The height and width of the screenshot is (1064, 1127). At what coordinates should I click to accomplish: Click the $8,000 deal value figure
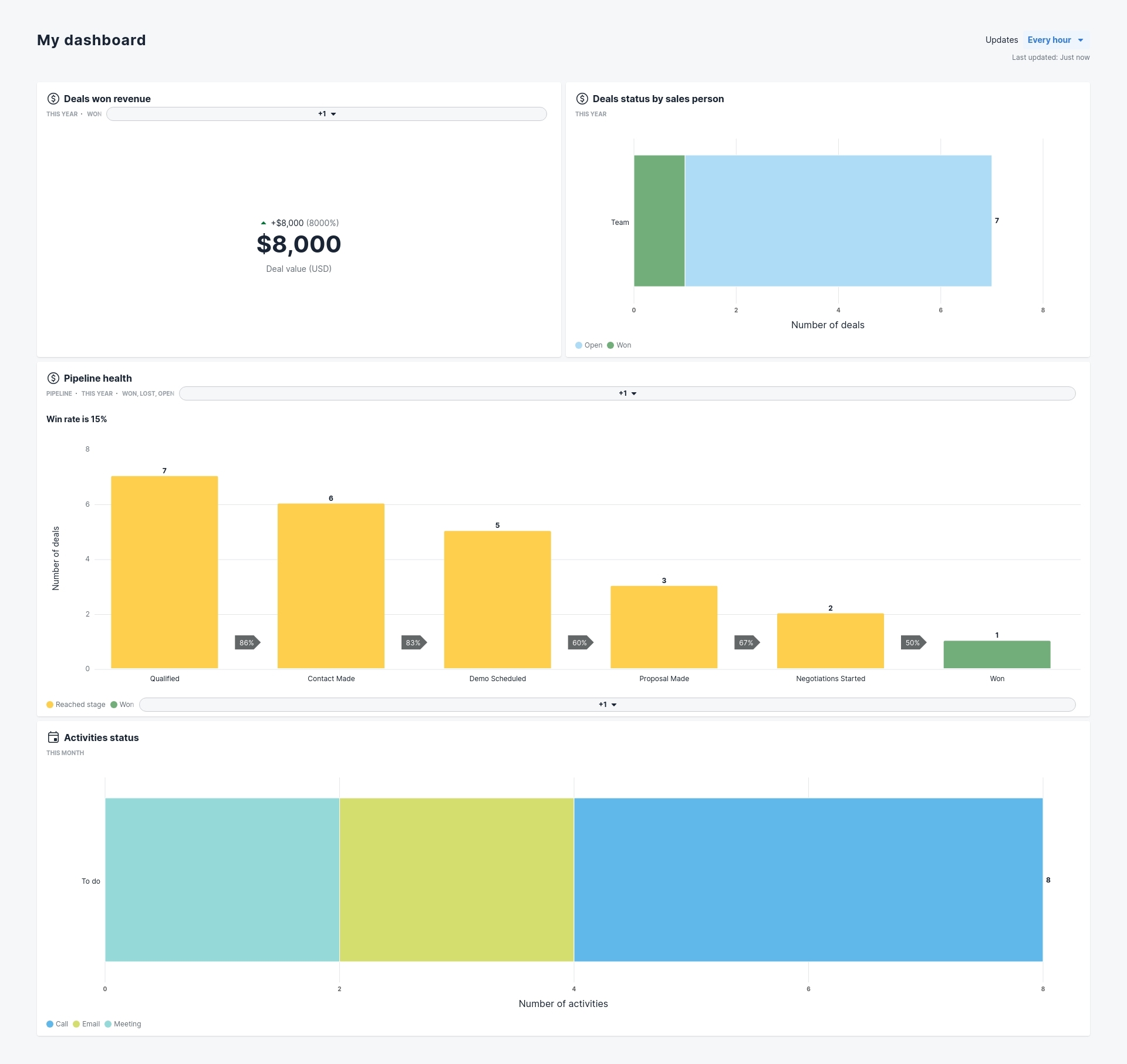tap(299, 244)
